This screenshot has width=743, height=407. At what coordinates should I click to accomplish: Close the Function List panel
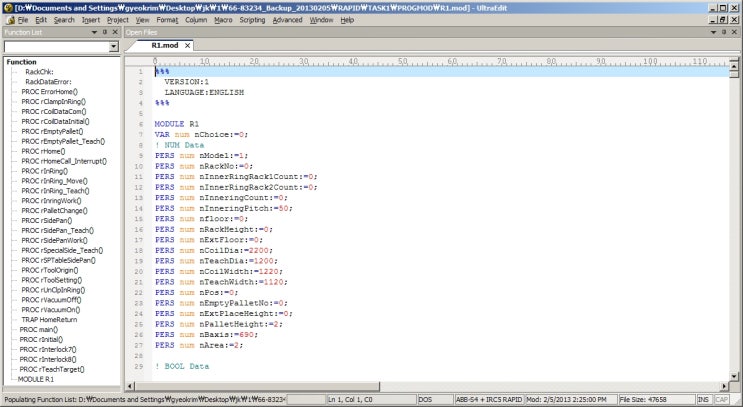click(x=115, y=32)
